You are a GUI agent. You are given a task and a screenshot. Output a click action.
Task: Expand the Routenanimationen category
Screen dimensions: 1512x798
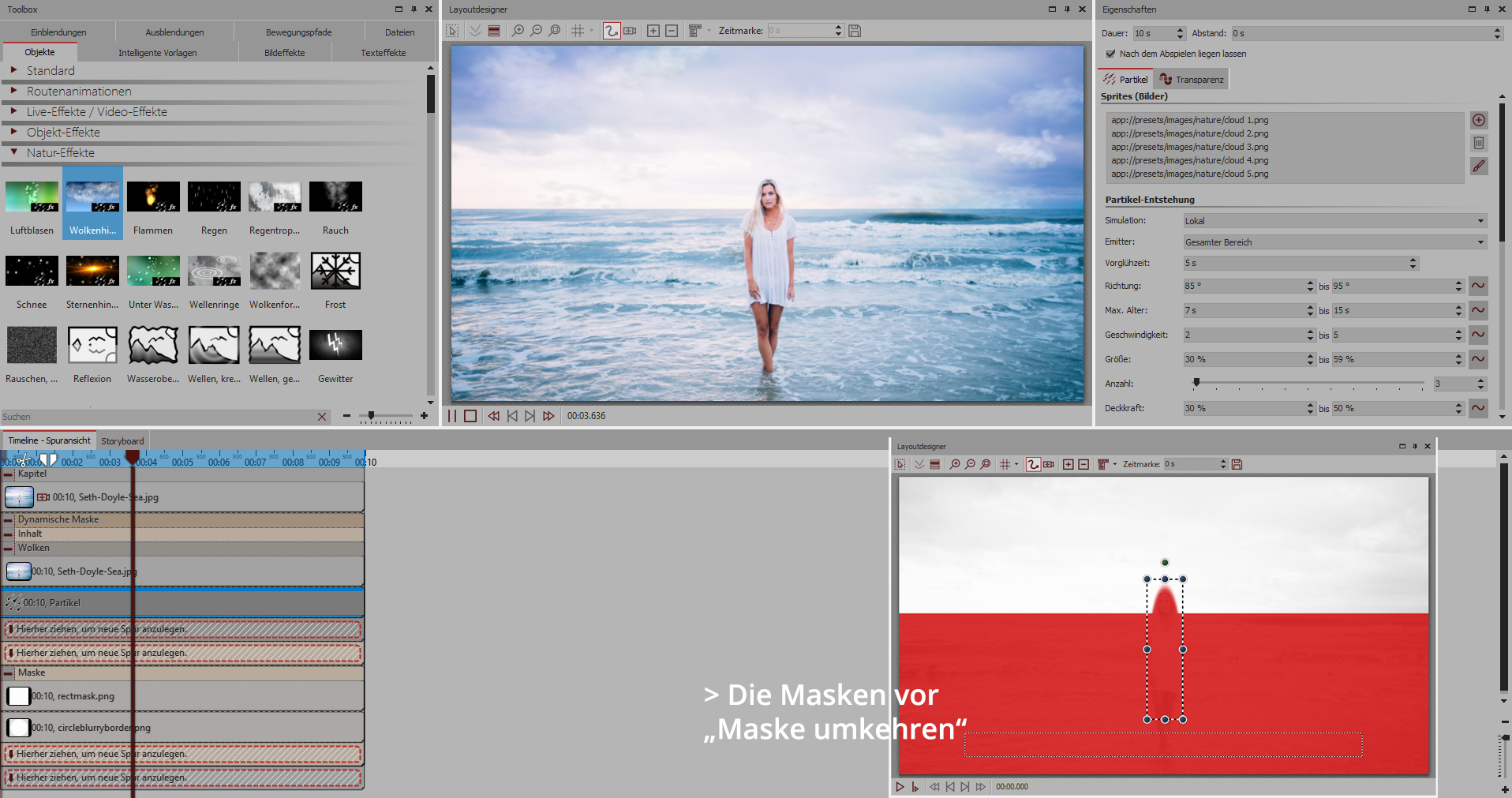tap(13, 92)
